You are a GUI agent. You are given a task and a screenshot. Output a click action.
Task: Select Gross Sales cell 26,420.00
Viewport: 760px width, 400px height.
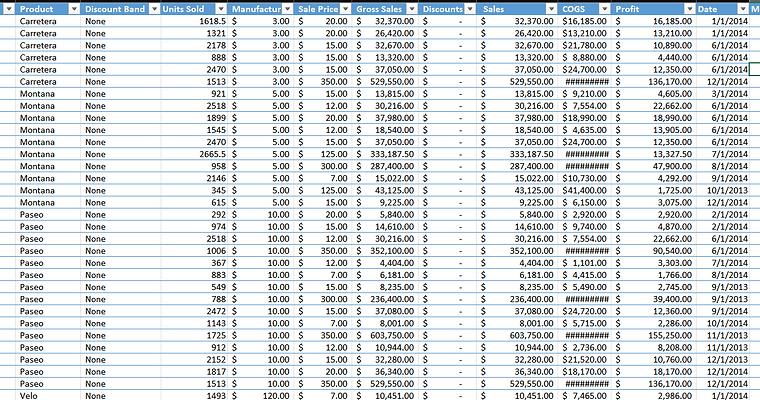tap(385, 33)
